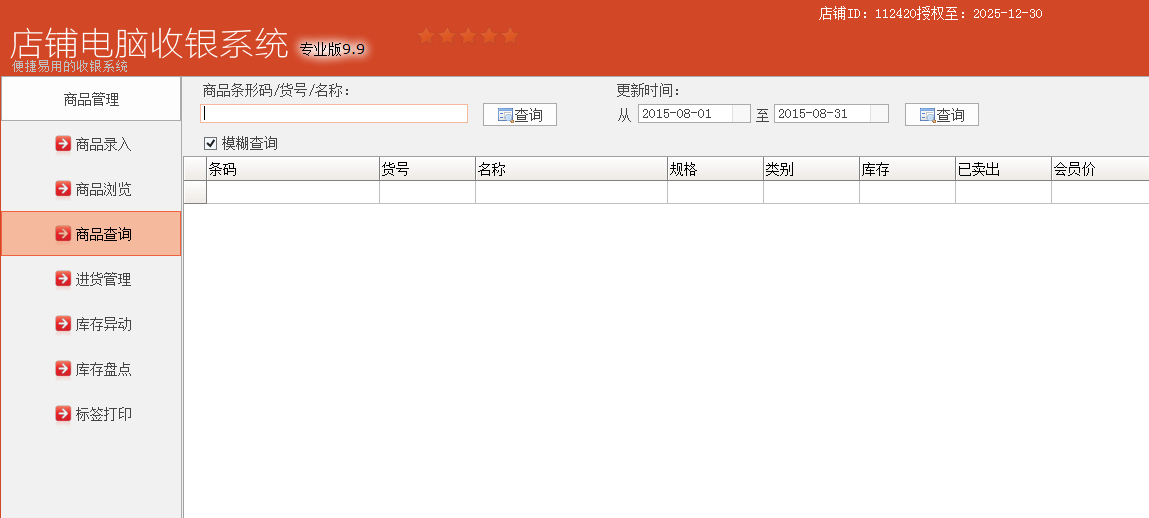This screenshot has width=1149, height=518.
Task: Click the 已卖出 column header
Action: point(1003,169)
